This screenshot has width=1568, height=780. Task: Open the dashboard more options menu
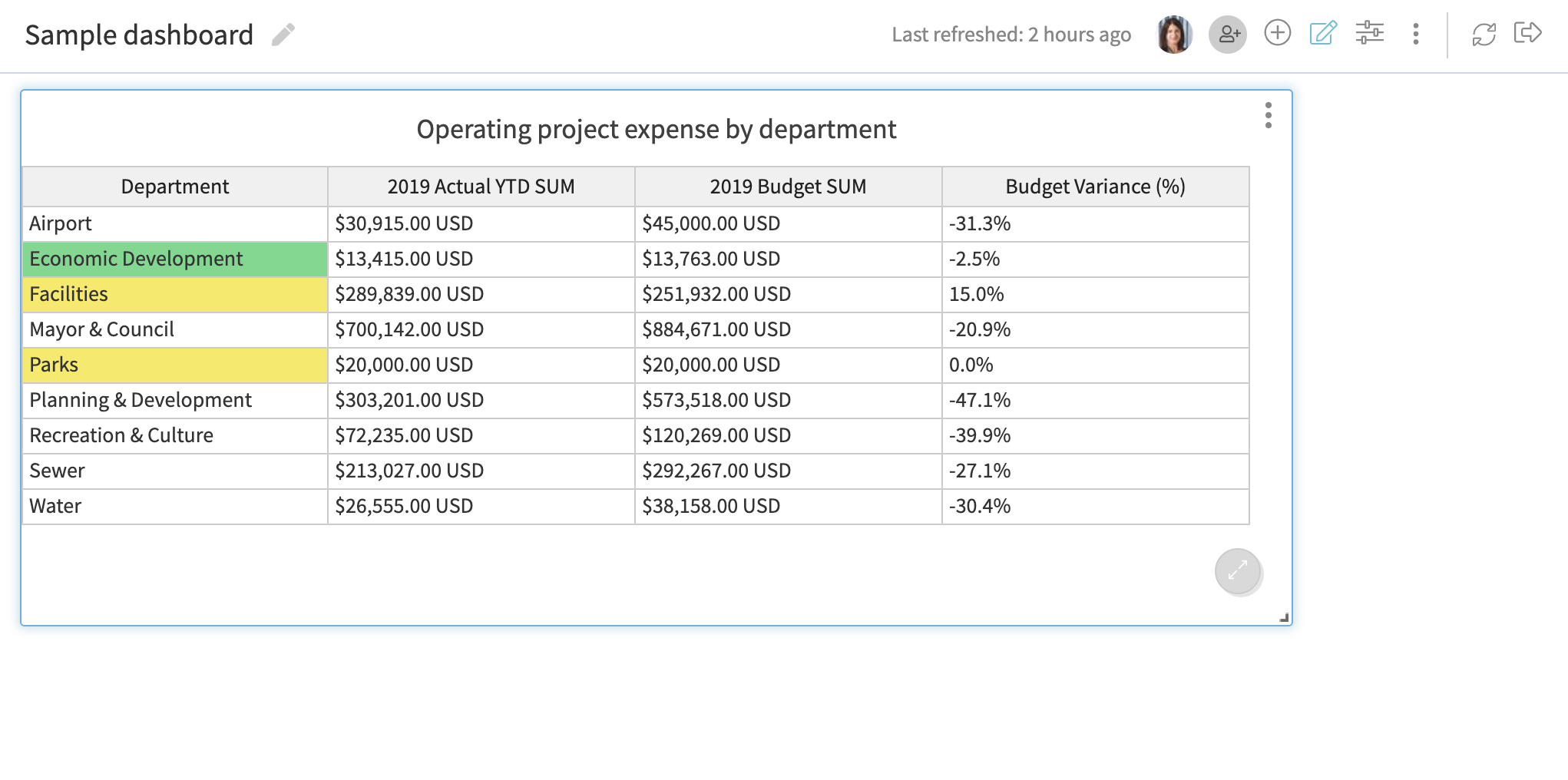(x=1416, y=34)
